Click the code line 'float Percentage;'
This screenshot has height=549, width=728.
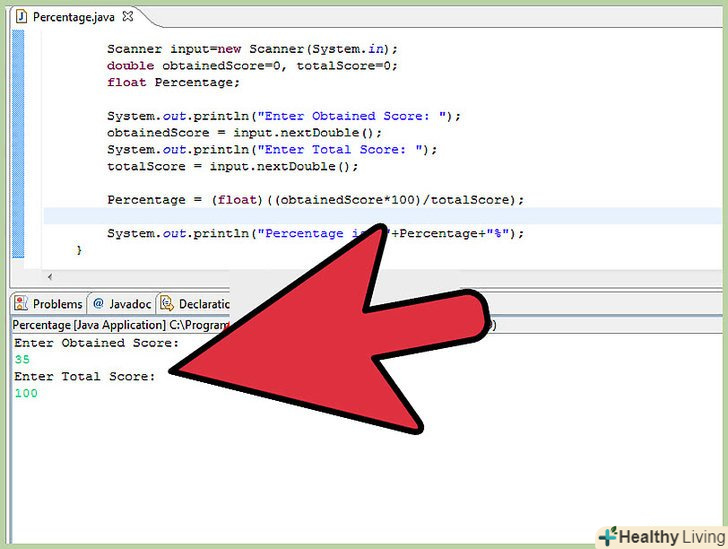pos(173,83)
